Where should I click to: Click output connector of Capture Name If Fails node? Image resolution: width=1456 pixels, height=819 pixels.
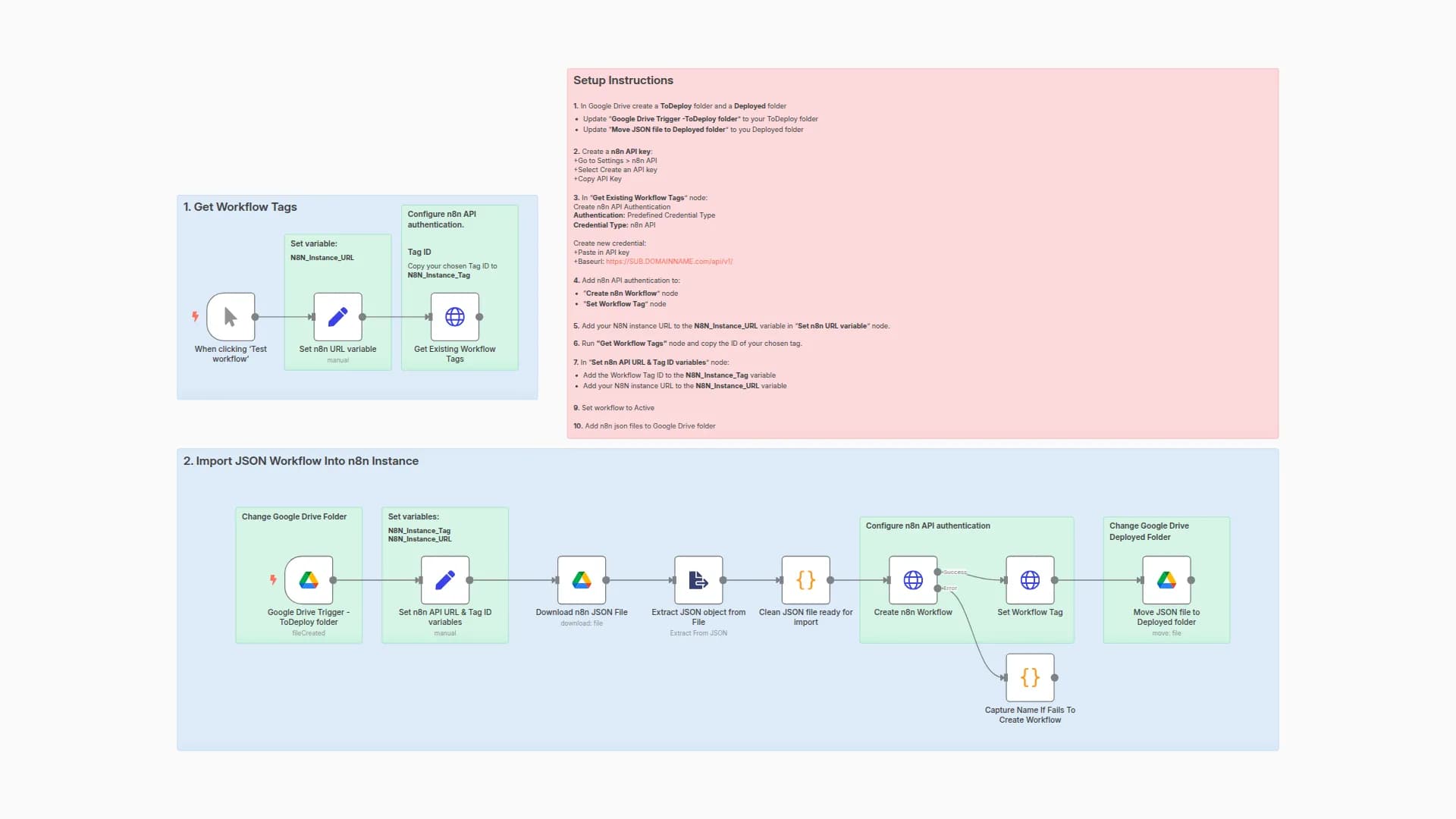1055,678
